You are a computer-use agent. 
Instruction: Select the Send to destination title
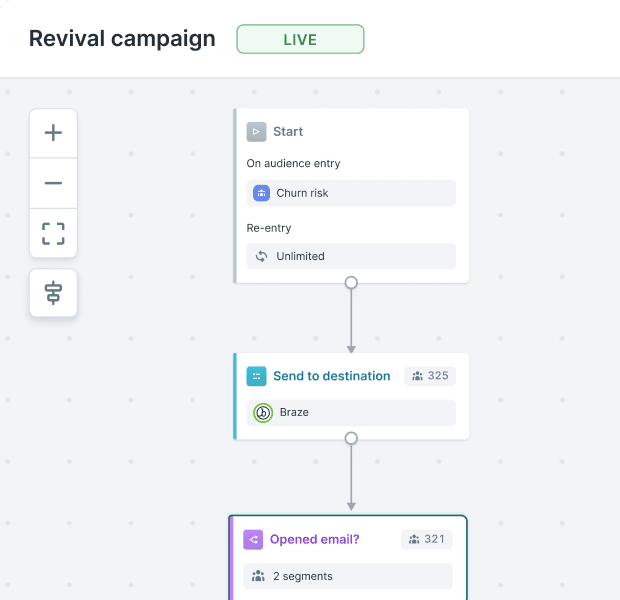click(331, 376)
